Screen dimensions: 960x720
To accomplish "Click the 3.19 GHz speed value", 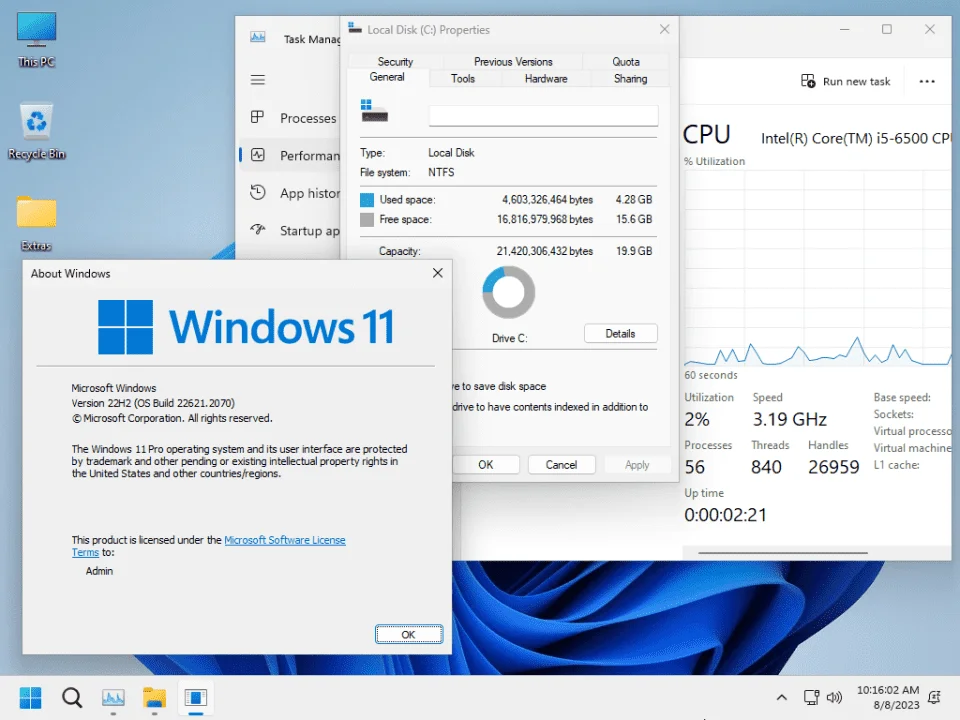I will 789,419.
